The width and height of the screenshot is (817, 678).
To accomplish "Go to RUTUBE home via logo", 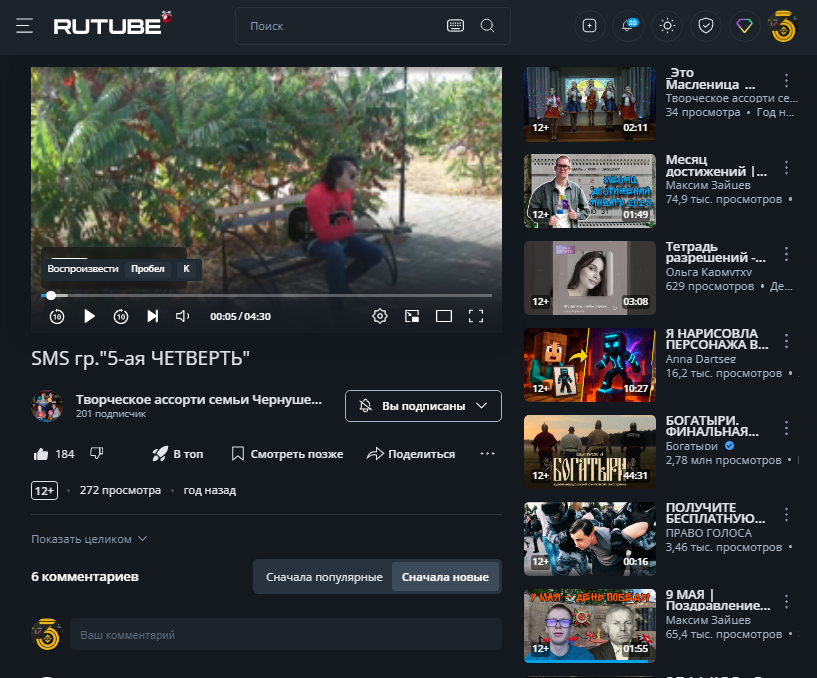I will pyautogui.click(x=113, y=24).
